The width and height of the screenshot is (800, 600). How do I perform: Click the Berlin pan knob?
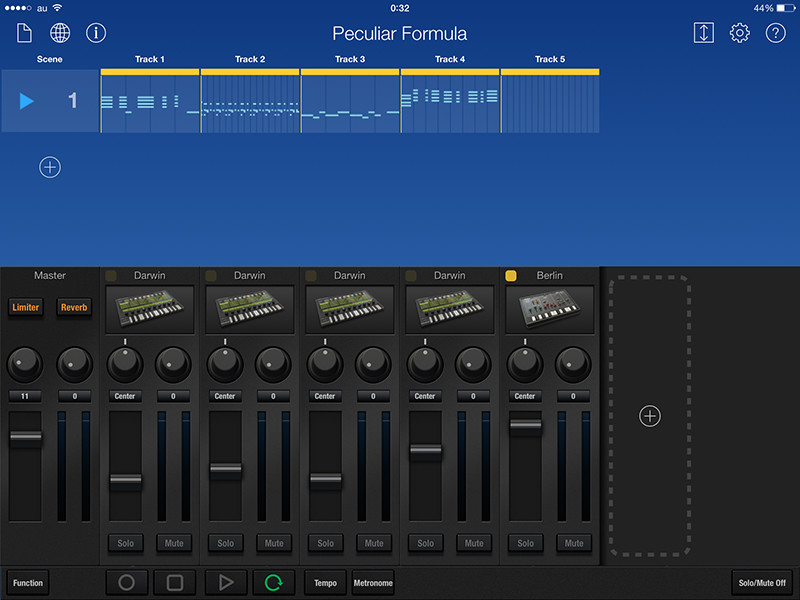[x=524, y=364]
